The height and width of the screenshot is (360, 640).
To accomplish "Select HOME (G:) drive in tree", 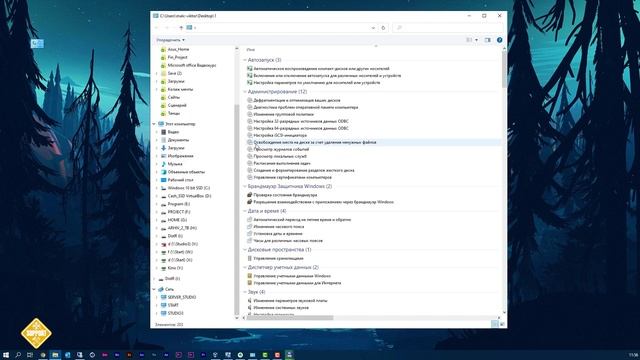I will [x=177, y=220].
